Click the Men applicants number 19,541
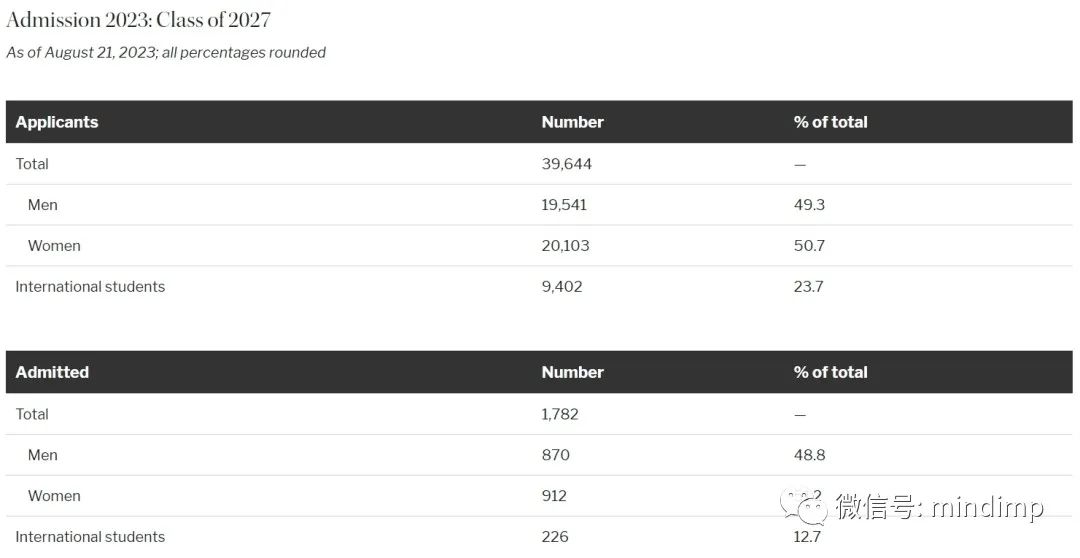This screenshot has height=558, width=1080. click(564, 205)
